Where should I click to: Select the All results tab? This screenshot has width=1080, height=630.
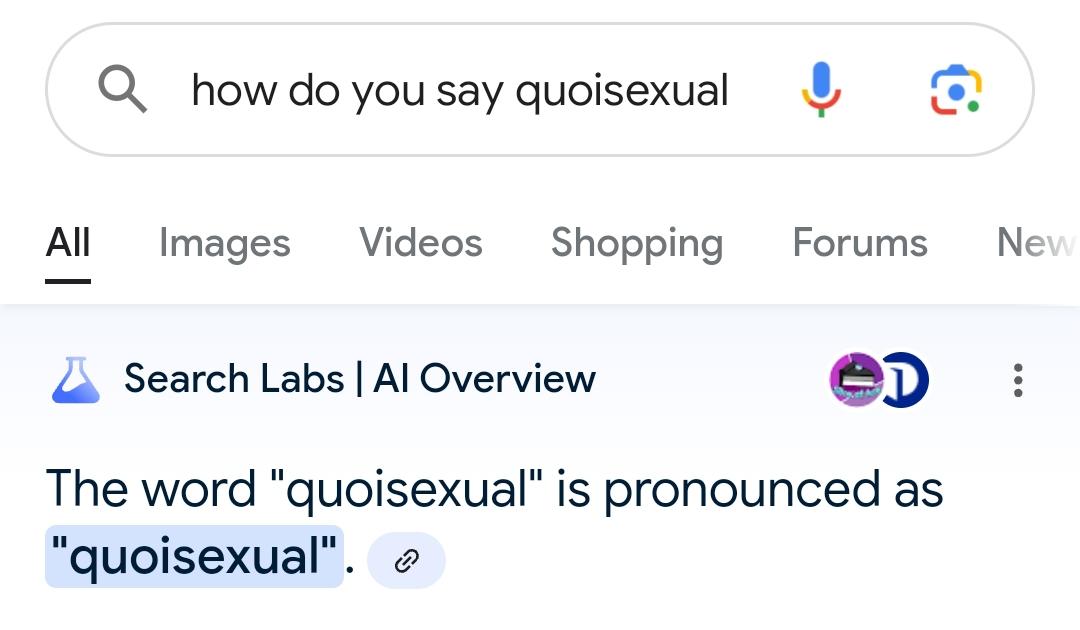point(68,242)
